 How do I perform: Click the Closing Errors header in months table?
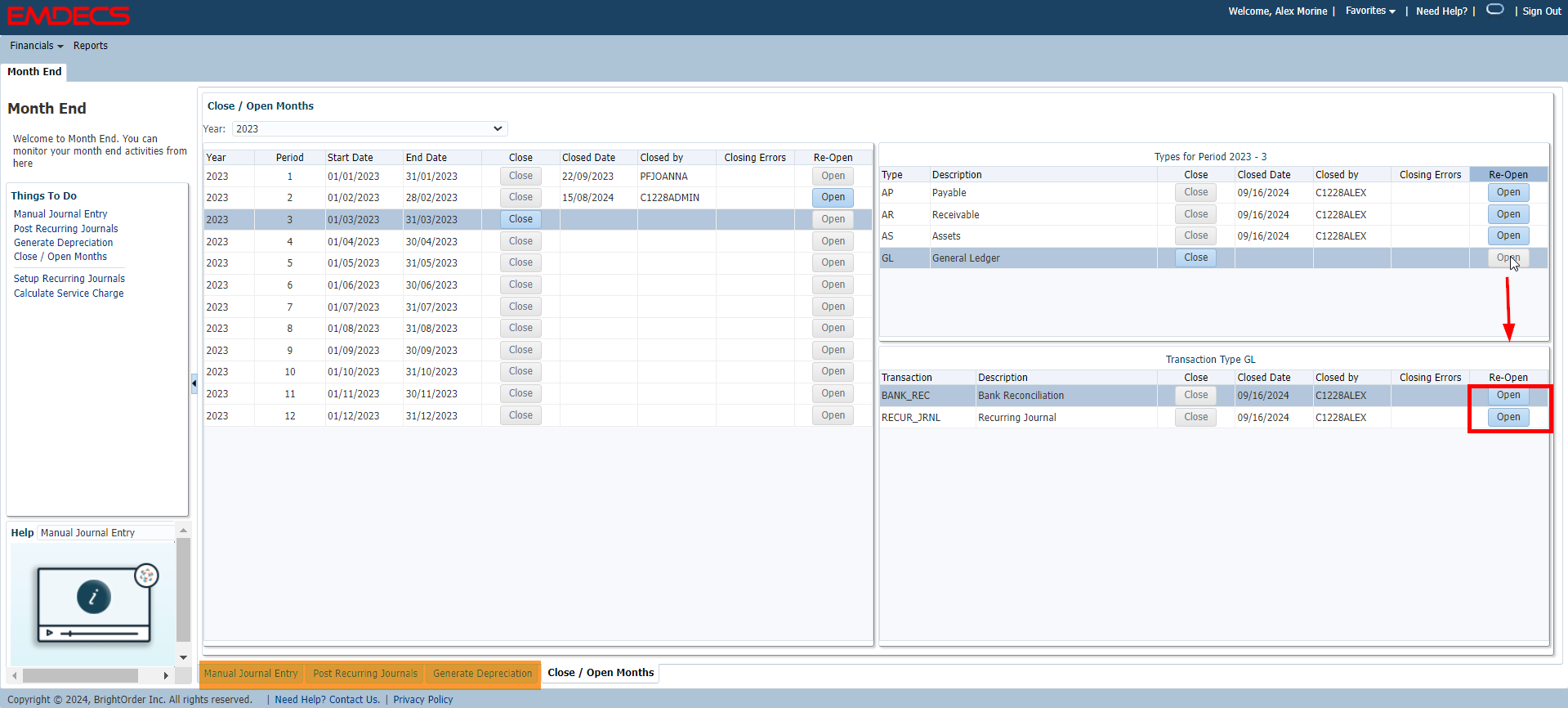pos(755,158)
